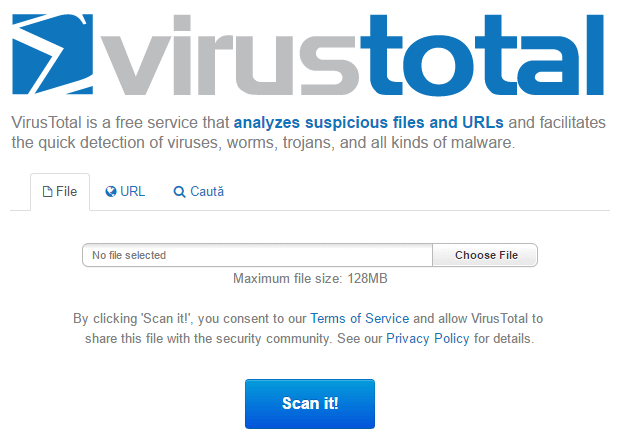The height and width of the screenshot is (441, 624).
Task: Open the Privacy Policy link
Action: 428,338
